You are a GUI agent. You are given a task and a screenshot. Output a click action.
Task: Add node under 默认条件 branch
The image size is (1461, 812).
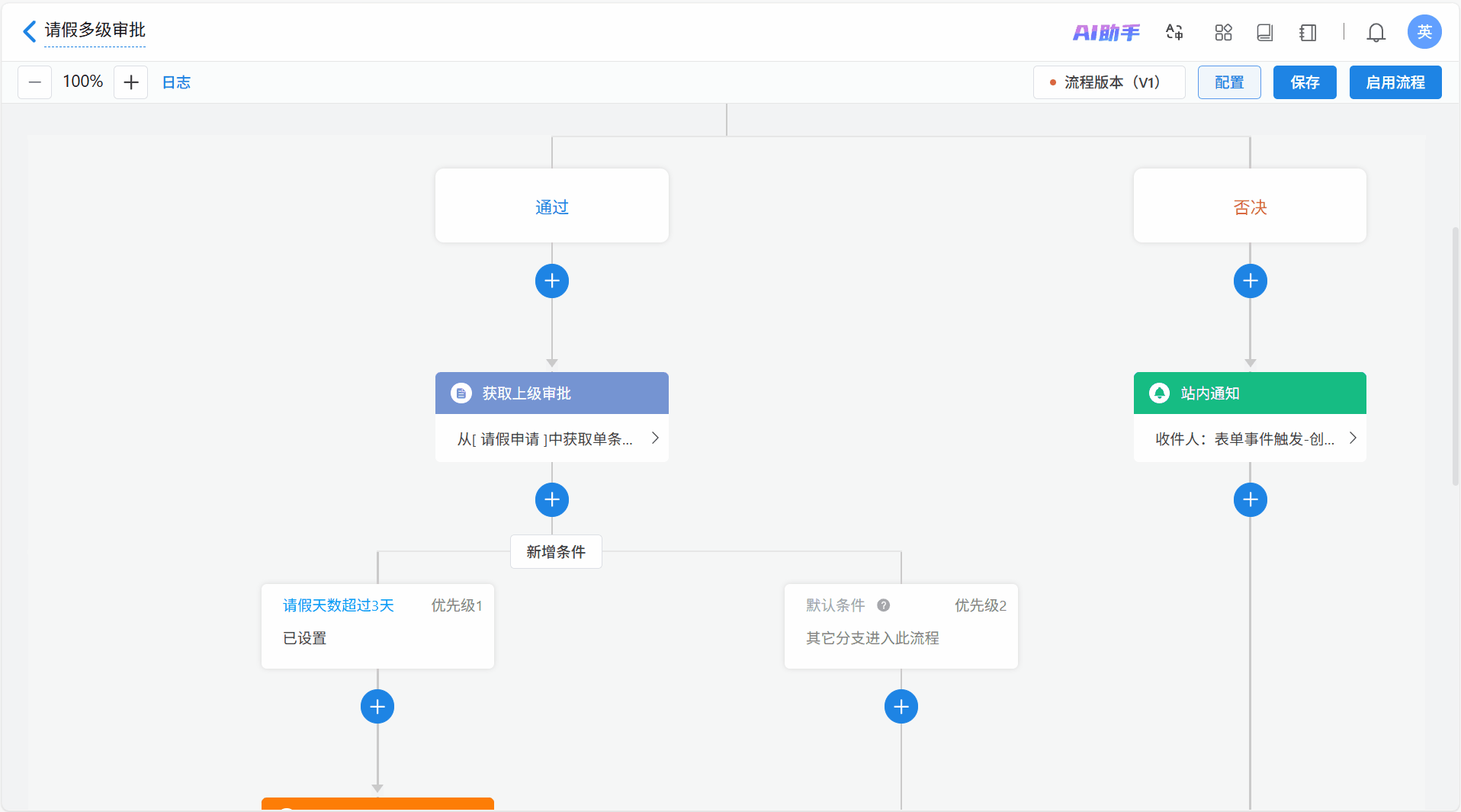click(x=901, y=707)
